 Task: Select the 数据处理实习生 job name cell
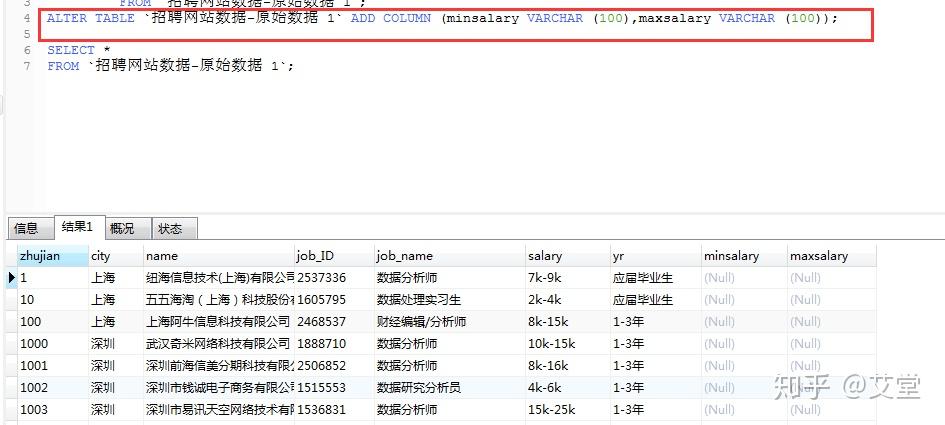(x=450, y=300)
